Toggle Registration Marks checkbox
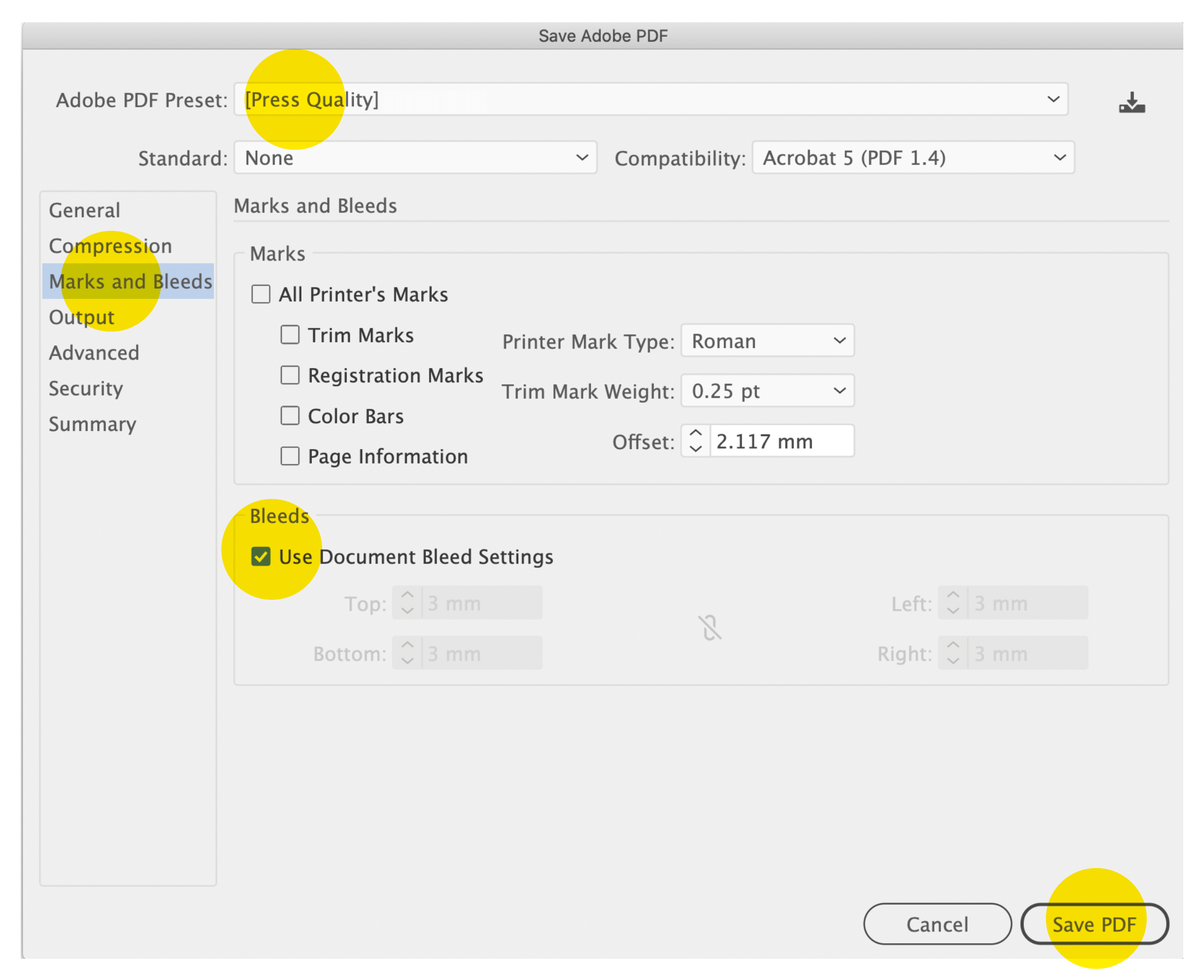1204x980 pixels. 290,375
